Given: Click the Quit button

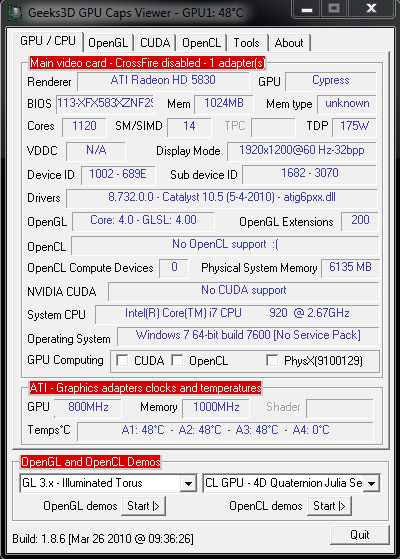Looking at the screenshot, I should [x=359, y=535].
